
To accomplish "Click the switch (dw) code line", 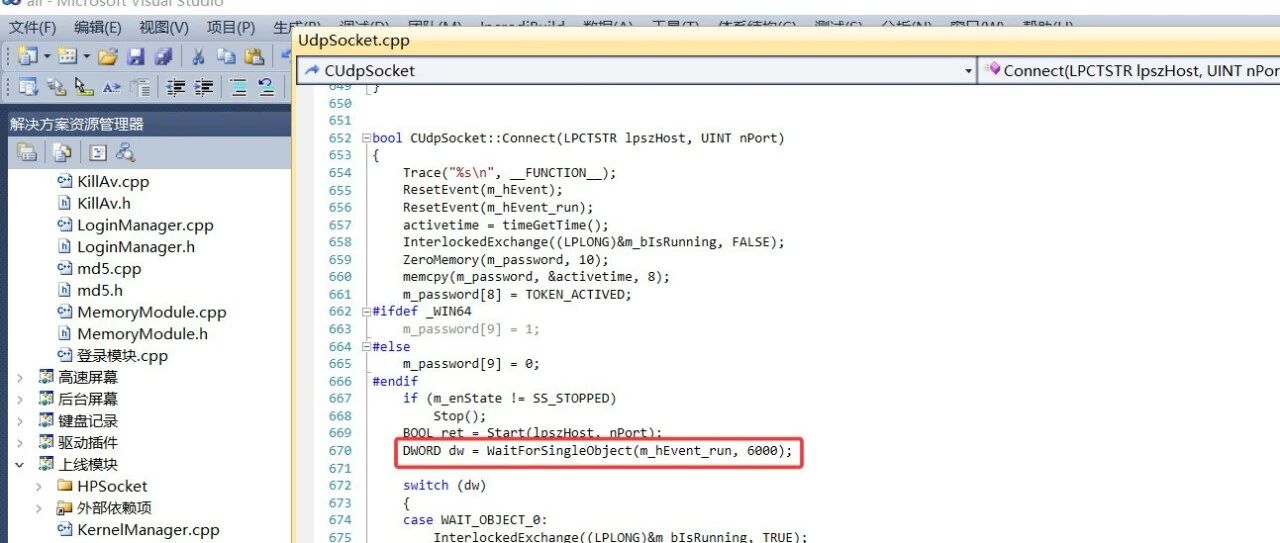I will coord(444,485).
